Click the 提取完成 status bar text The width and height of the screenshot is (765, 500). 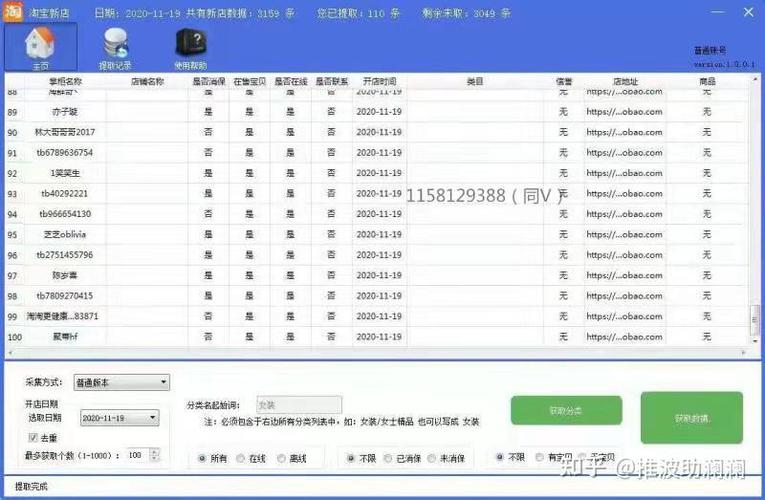pos(31,486)
